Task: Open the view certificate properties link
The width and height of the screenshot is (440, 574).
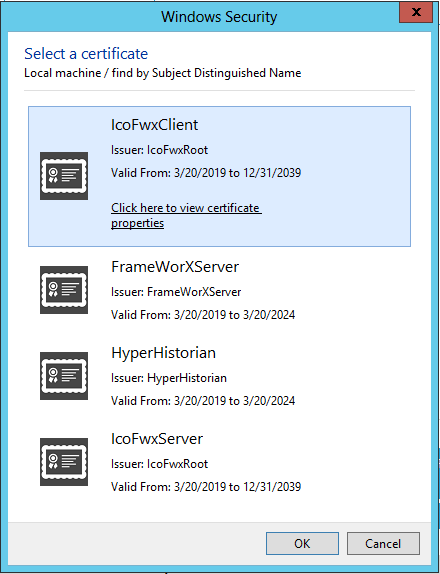Action: click(x=186, y=215)
